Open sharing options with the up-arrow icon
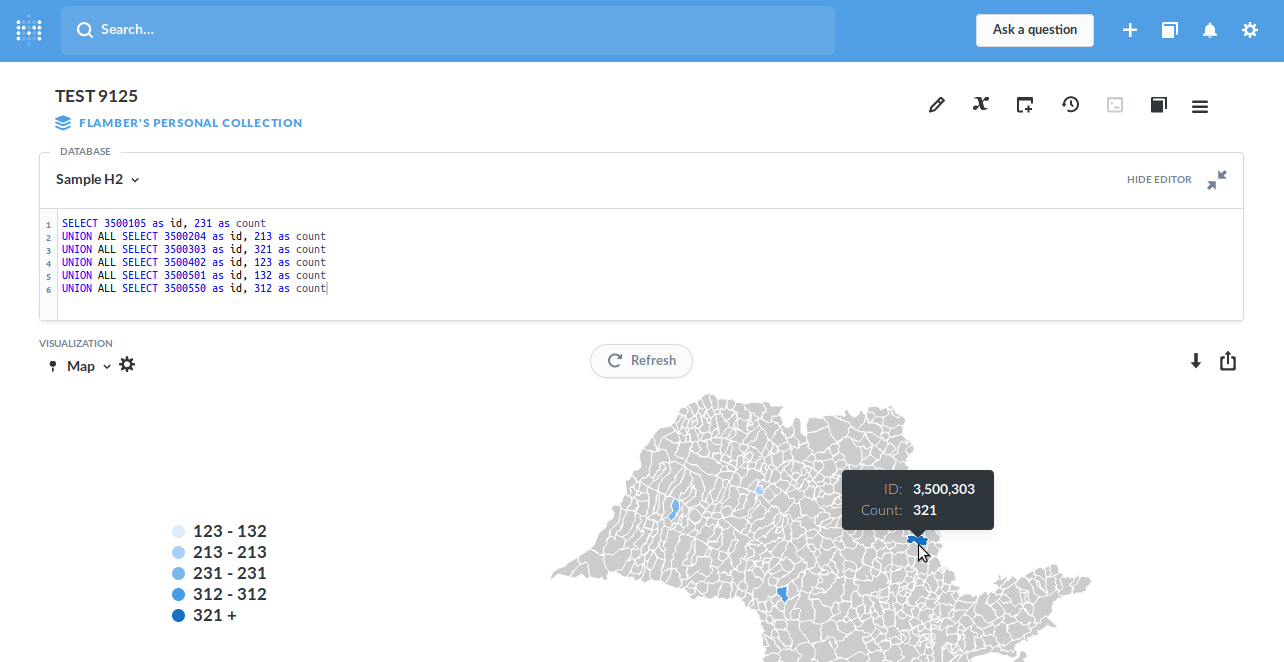This screenshot has height=662, width=1284. tap(1228, 361)
